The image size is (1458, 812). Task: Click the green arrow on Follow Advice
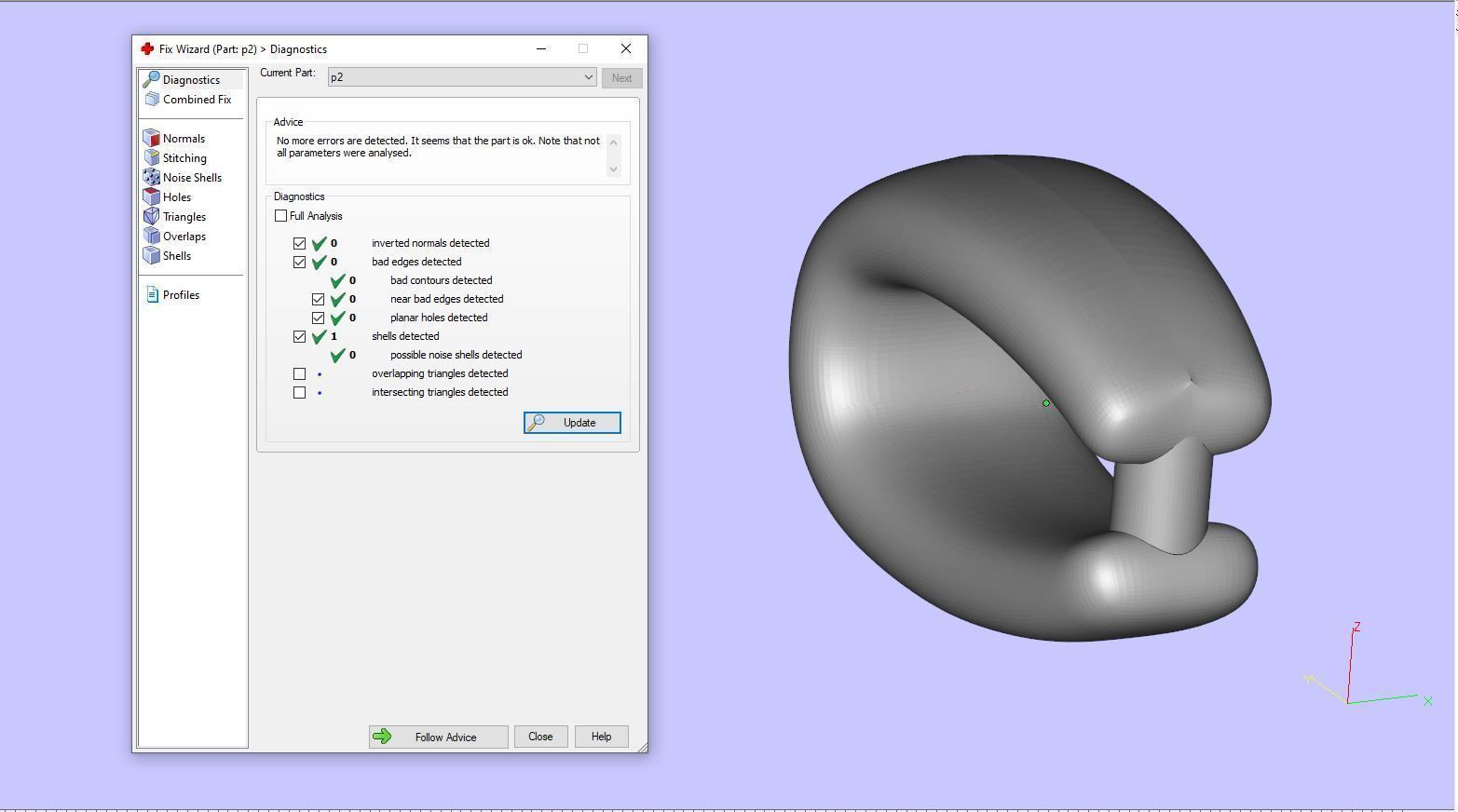(x=382, y=738)
